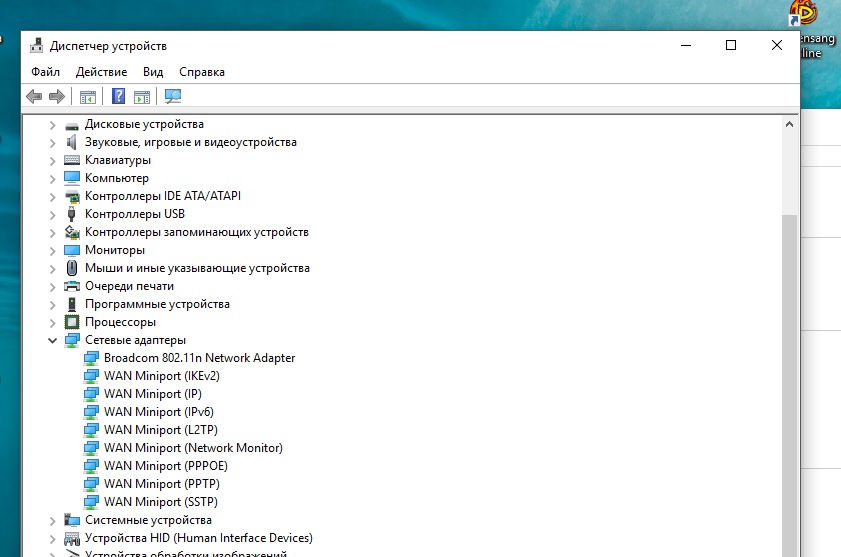Expand the Устройства HID node
Viewport: 841px width, 557px height.
pyautogui.click(x=52, y=538)
